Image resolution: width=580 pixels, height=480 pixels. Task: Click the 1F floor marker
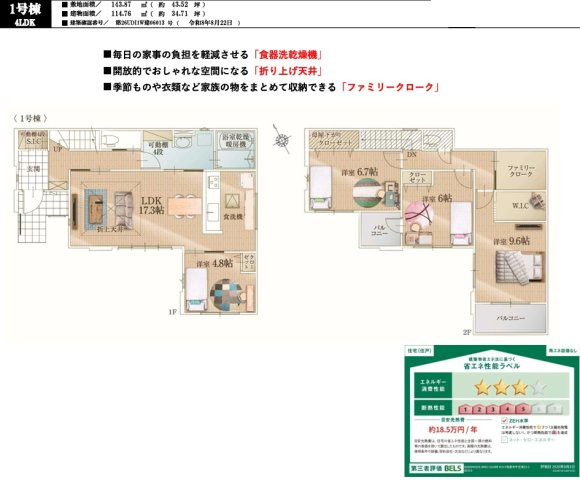point(173,312)
